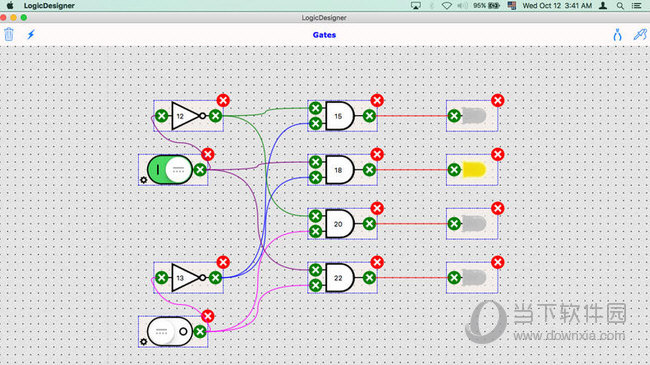Click the lit yellow LED body
Viewport: 650px width, 365px height.
474,170
